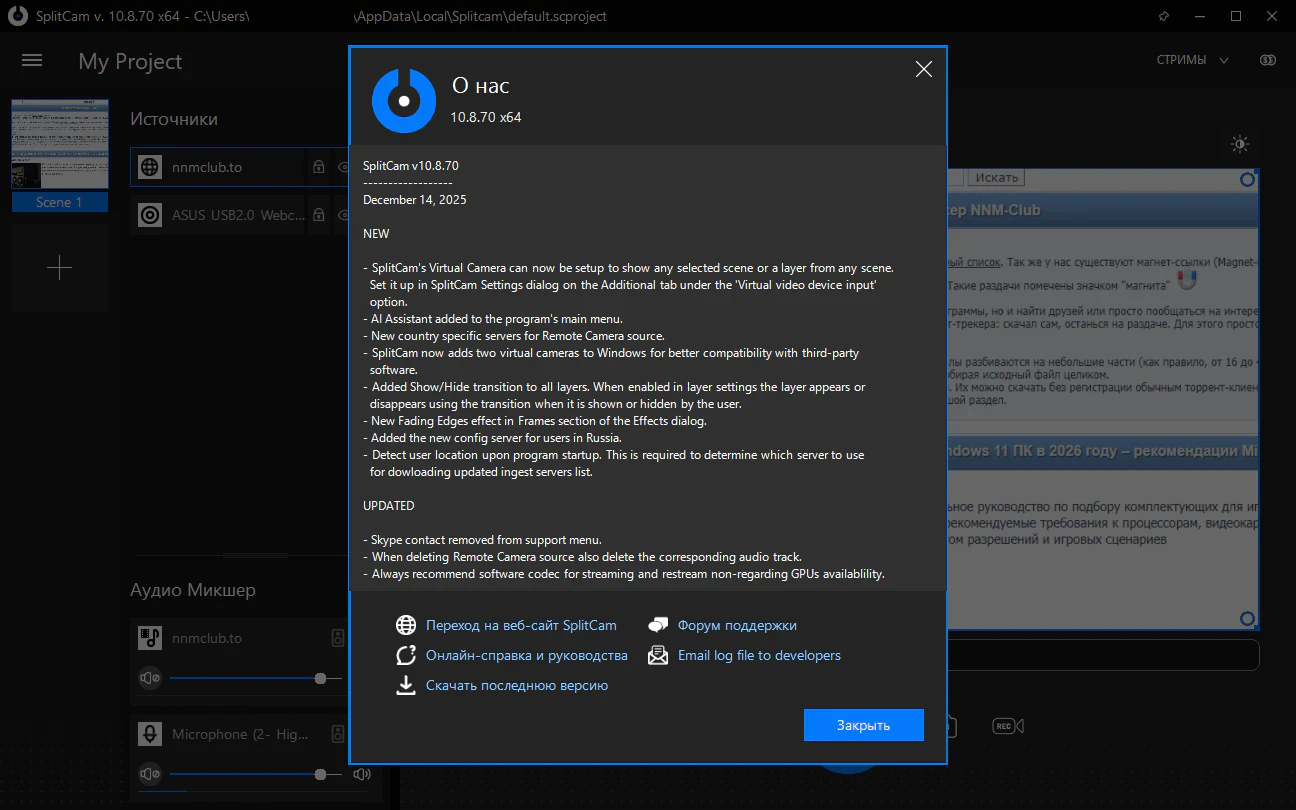Open the Скачать последнюю версию link
The image size is (1296, 810).
[x=517, y=685]
